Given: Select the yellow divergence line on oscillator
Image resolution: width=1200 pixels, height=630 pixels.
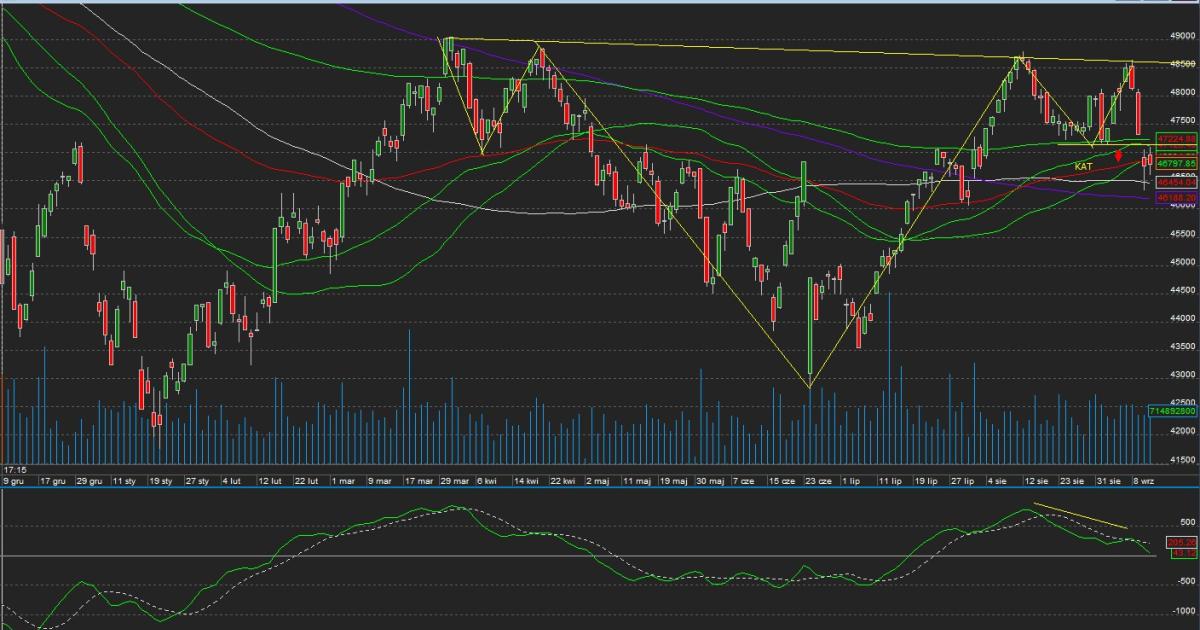Looking at the screenshot, I should click(1080, 514).
